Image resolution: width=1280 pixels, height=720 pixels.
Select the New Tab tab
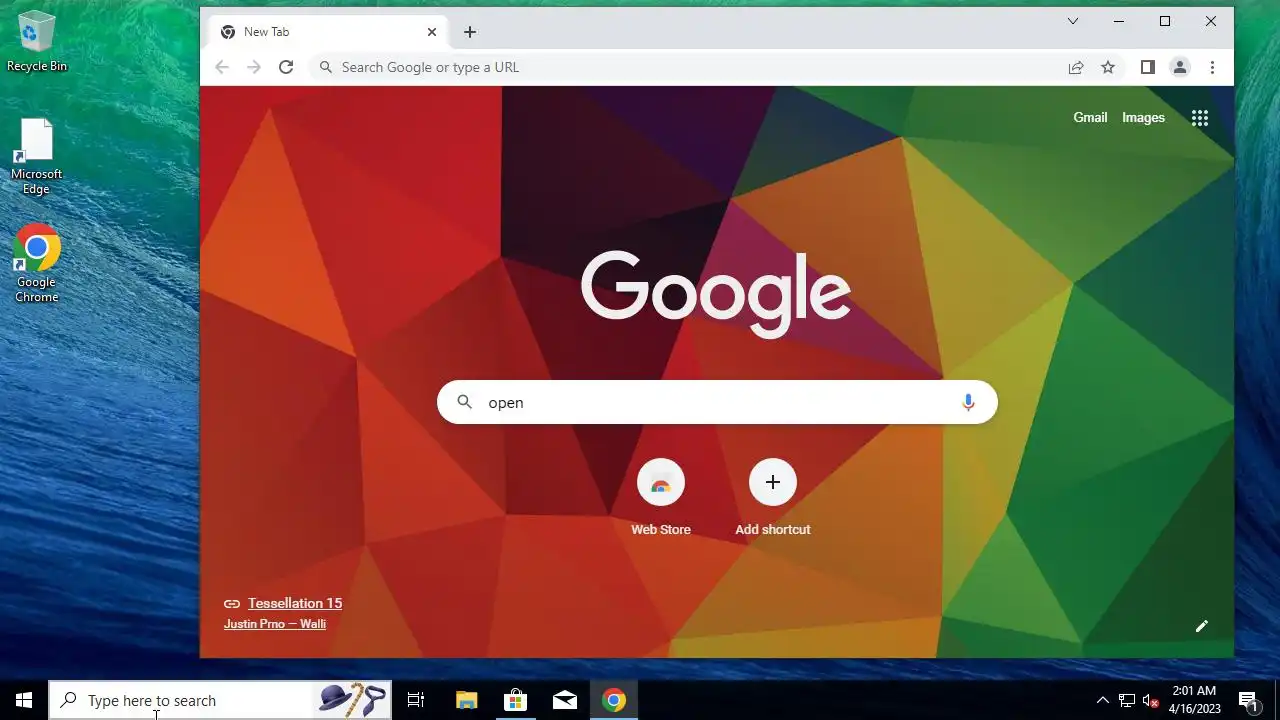(x=328, y=32)
